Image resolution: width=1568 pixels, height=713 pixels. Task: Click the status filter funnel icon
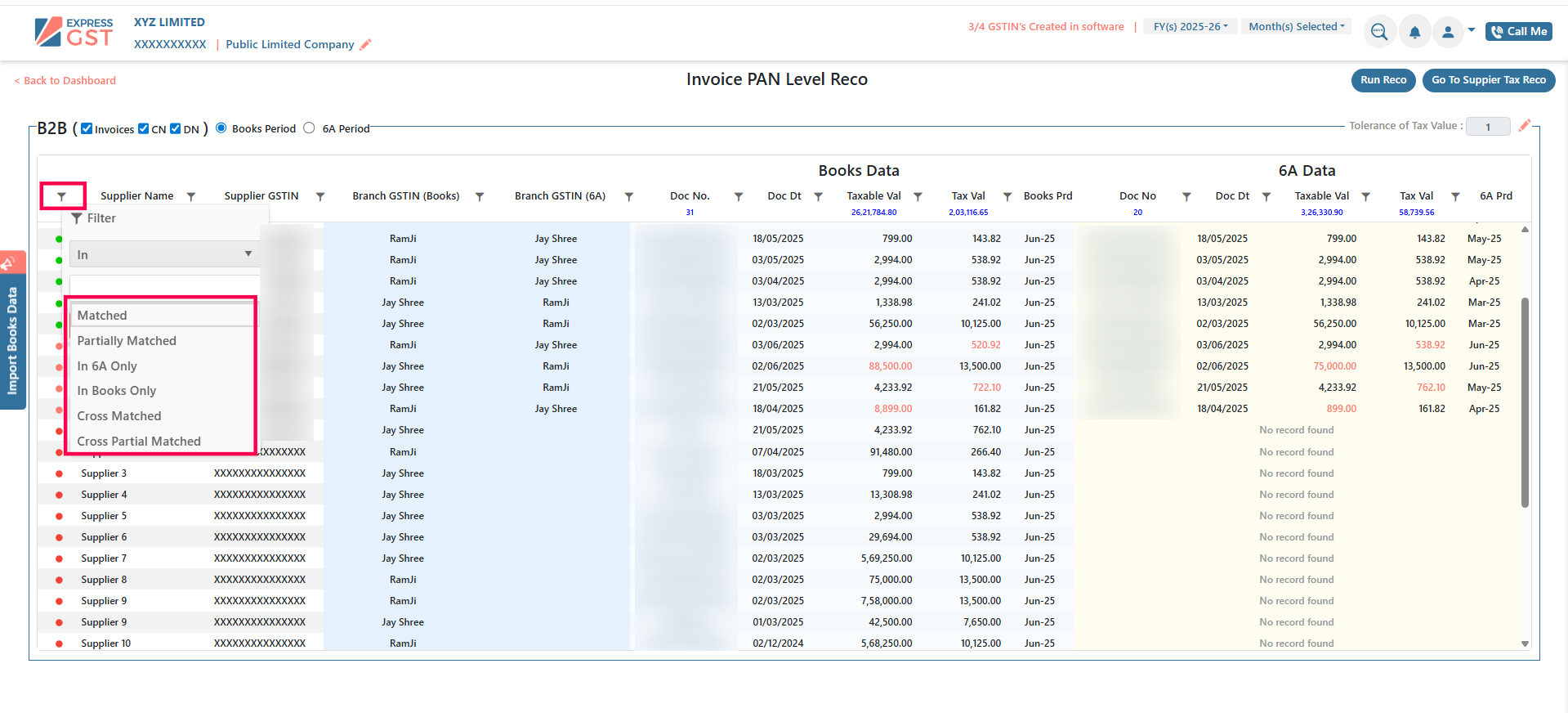pos(62,197)
